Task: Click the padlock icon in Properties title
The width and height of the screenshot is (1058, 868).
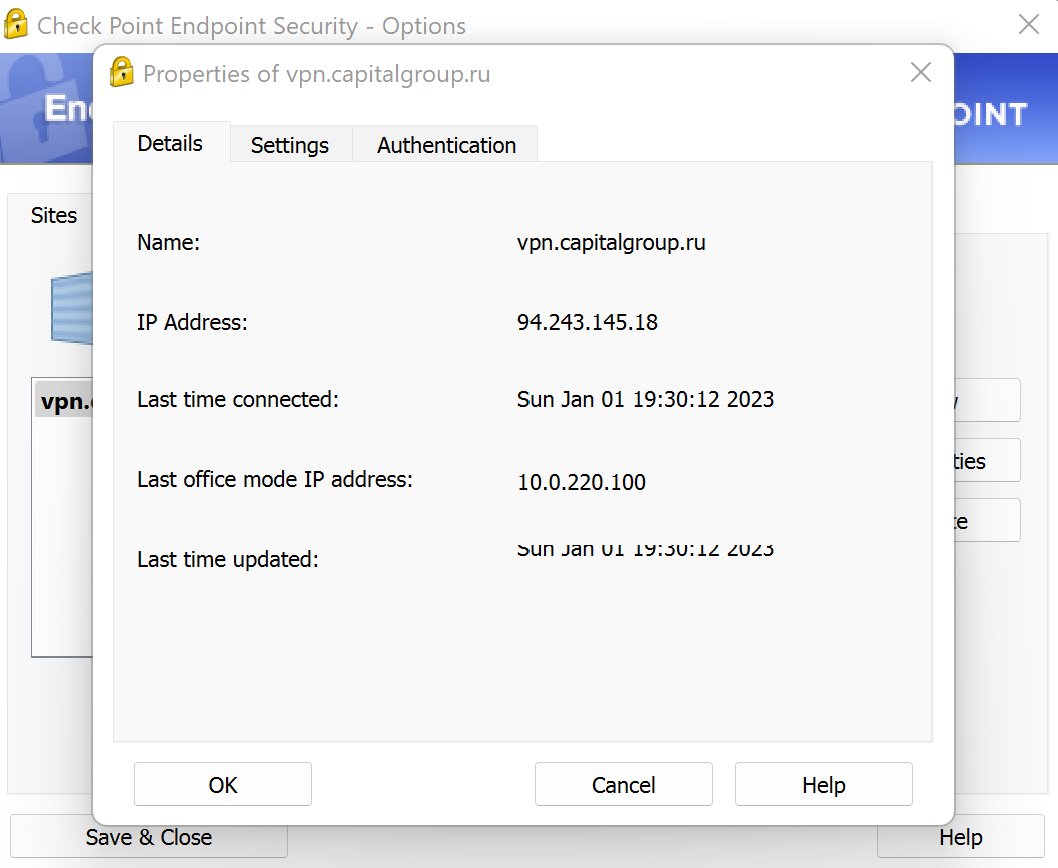Action: pos(122,72)
